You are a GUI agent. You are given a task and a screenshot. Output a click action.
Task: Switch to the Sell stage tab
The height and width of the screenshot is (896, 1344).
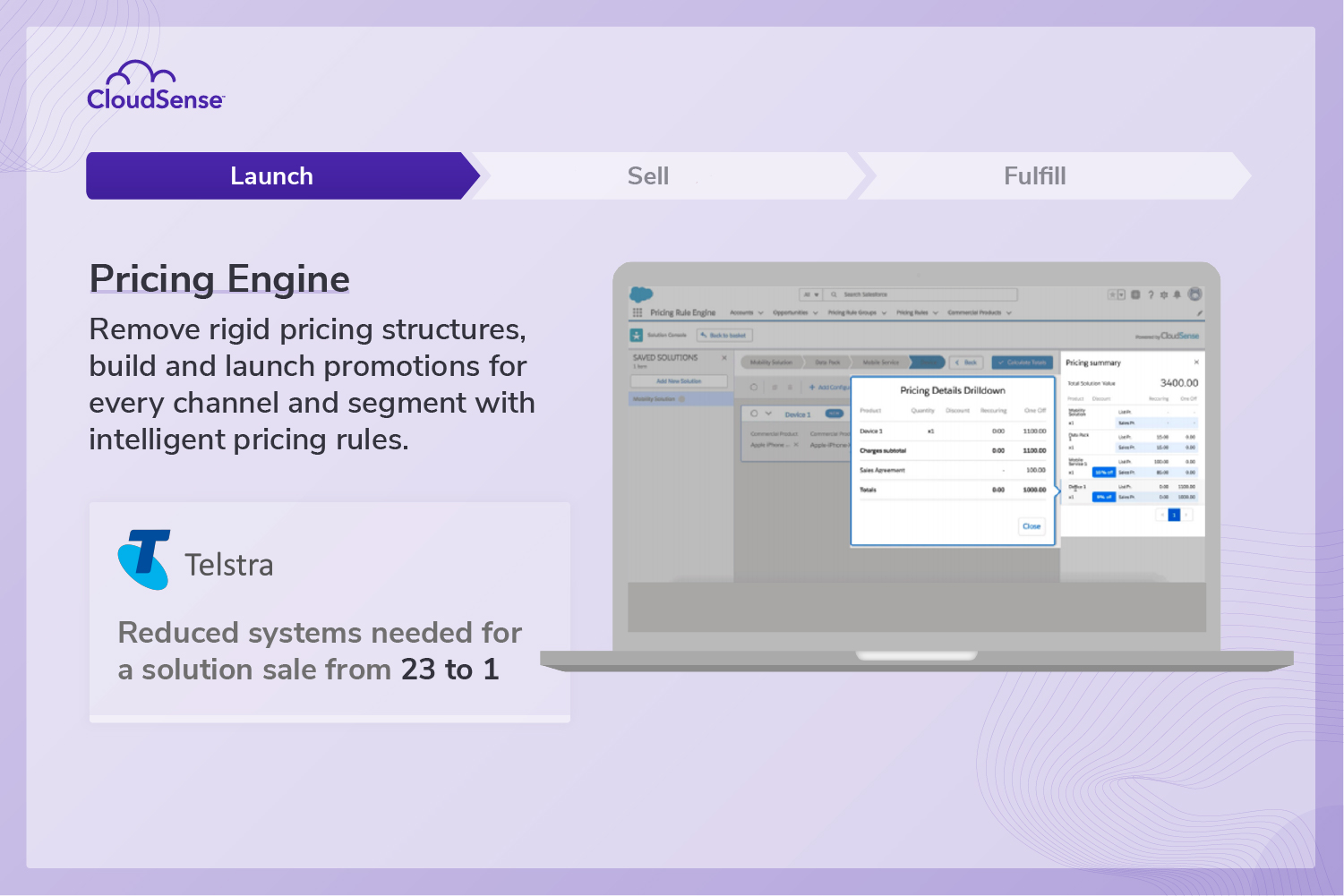[647, 175]
